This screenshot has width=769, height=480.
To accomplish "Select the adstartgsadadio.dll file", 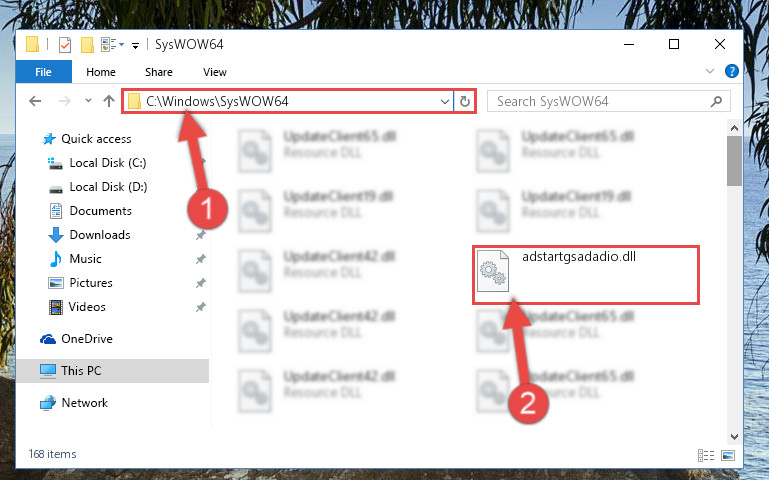I will [586, 275].
